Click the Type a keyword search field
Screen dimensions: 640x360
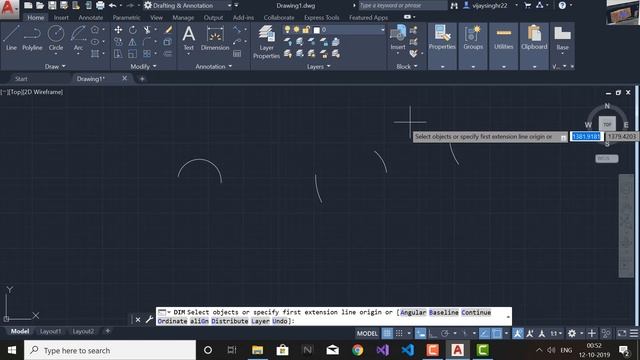pyautogui.click(x=402, y=5)
